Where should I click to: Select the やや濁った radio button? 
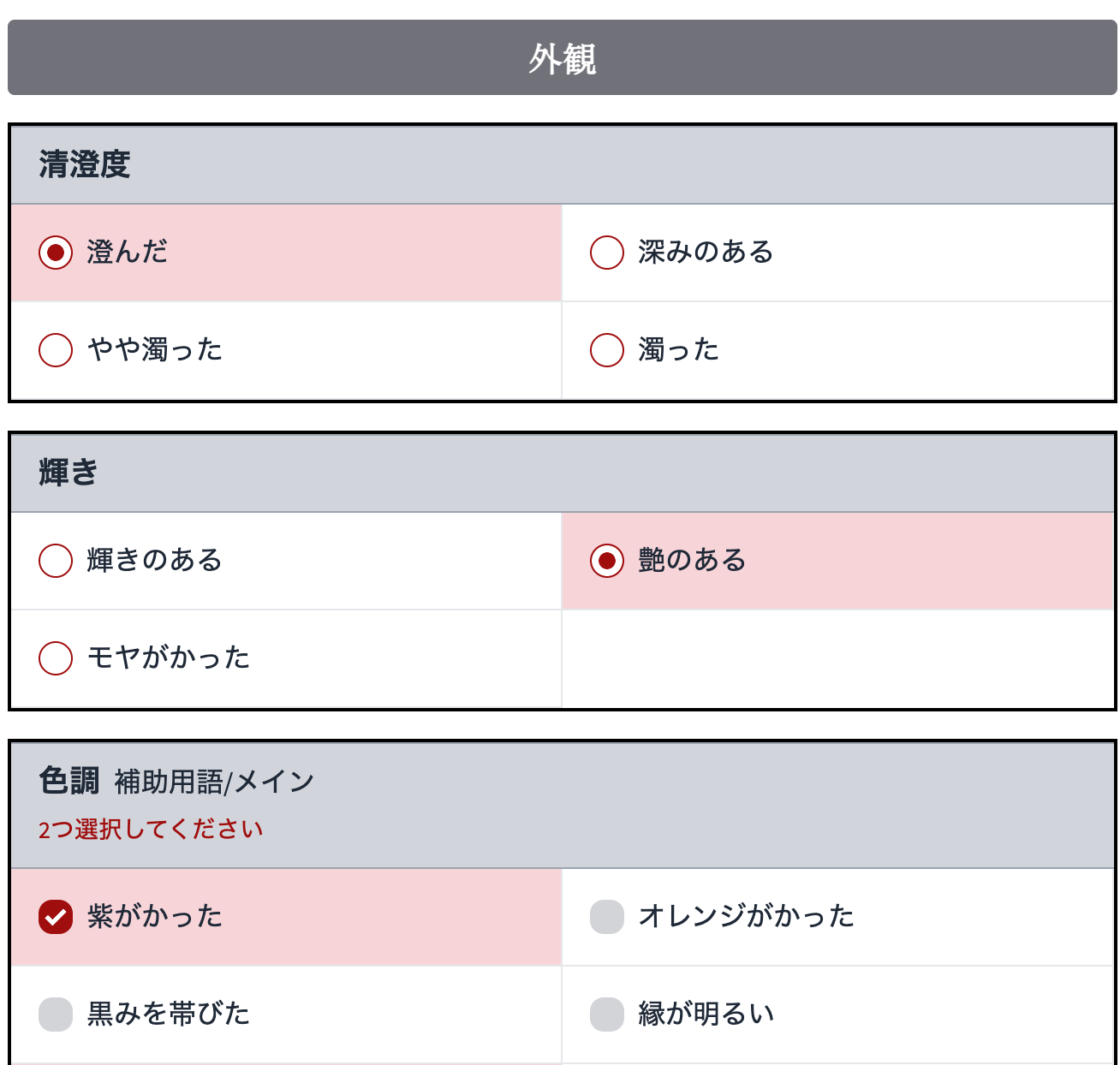56,349
